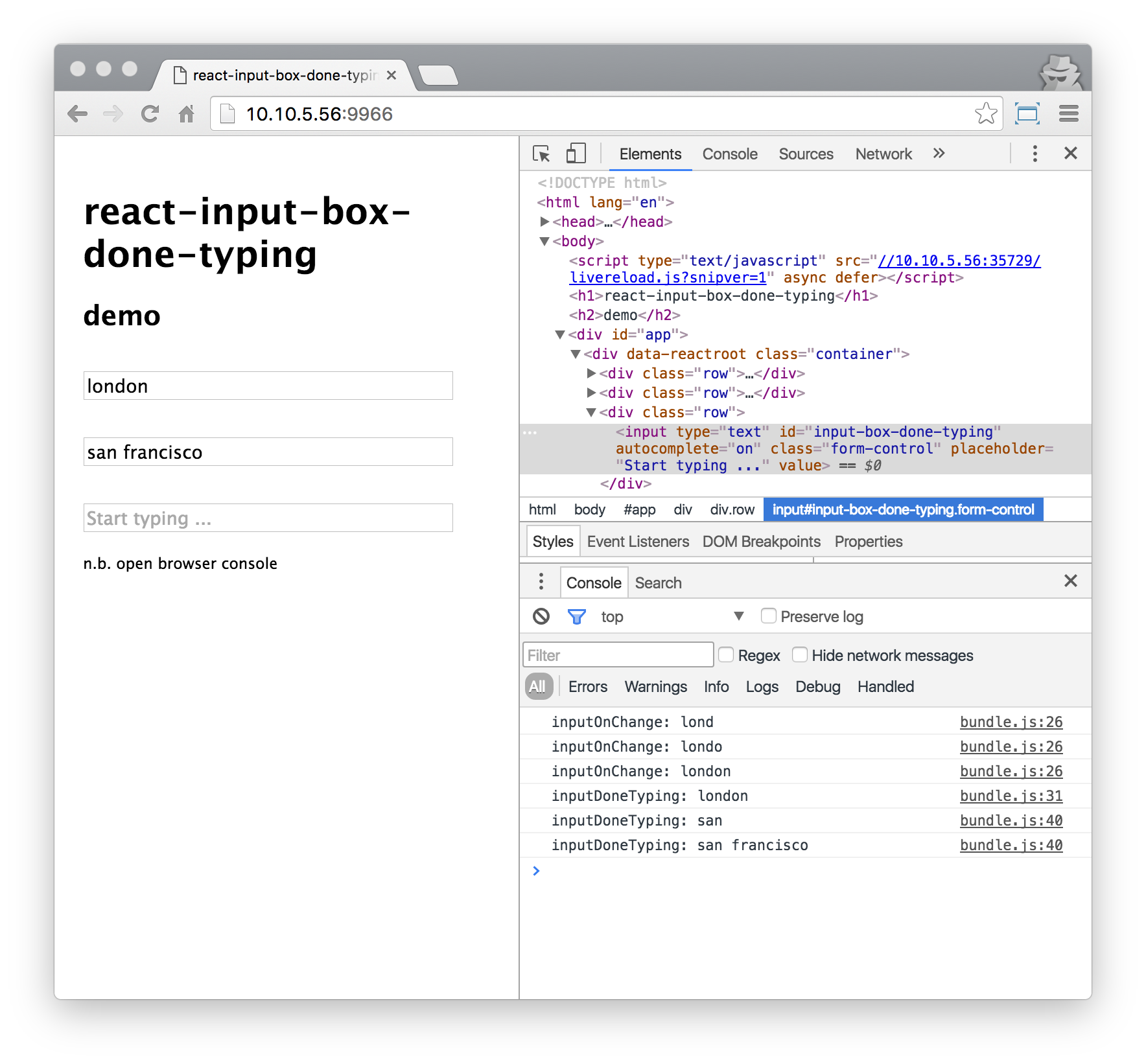Click the 'london' input box

click(x=268, y=386)
